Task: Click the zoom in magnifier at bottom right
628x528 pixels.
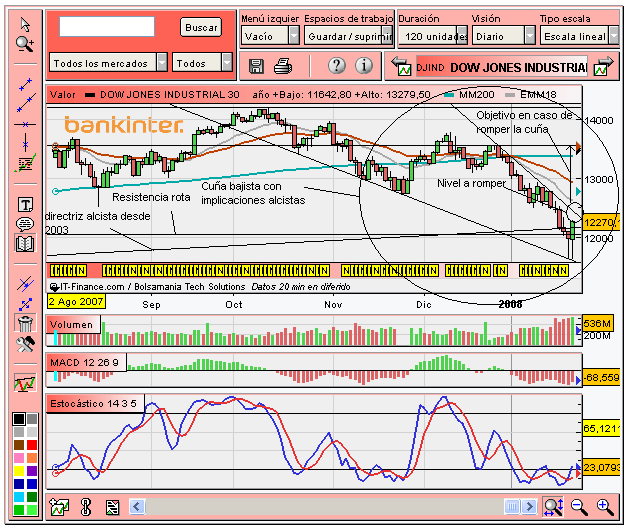Action: (x=605, y=507)
